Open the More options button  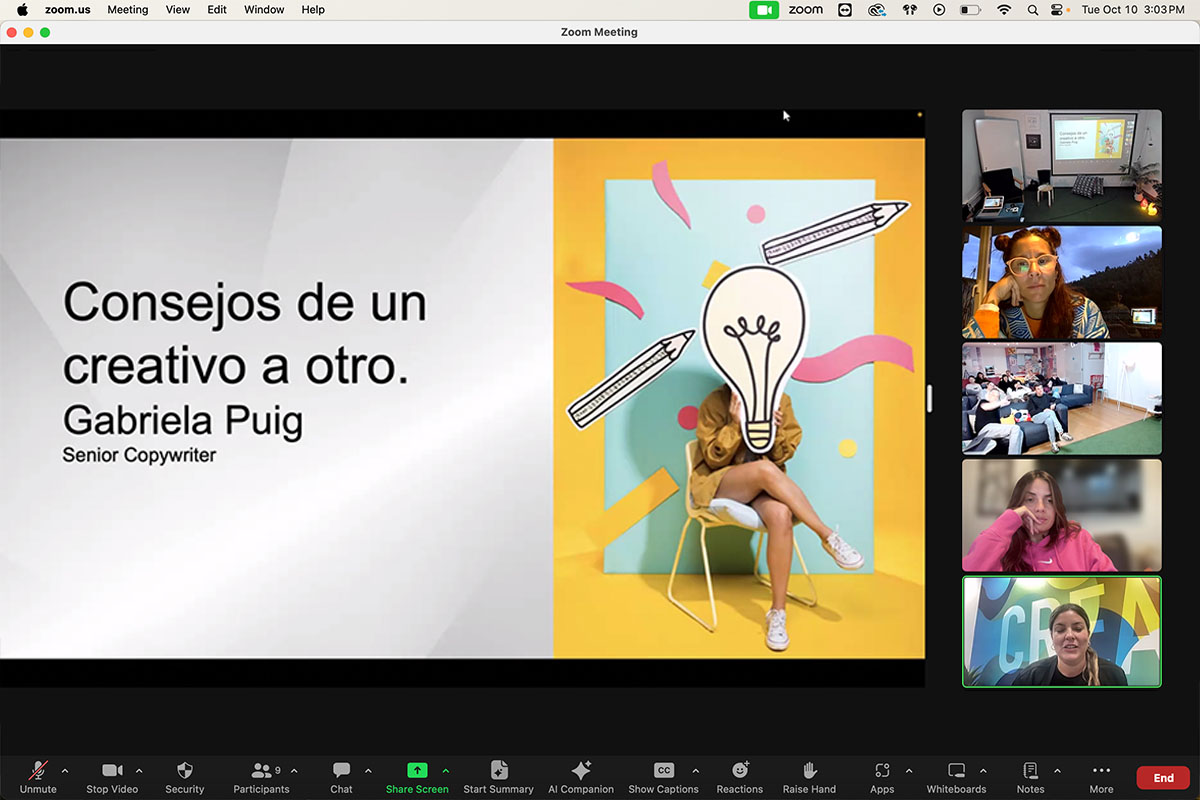coord(1101,777)
